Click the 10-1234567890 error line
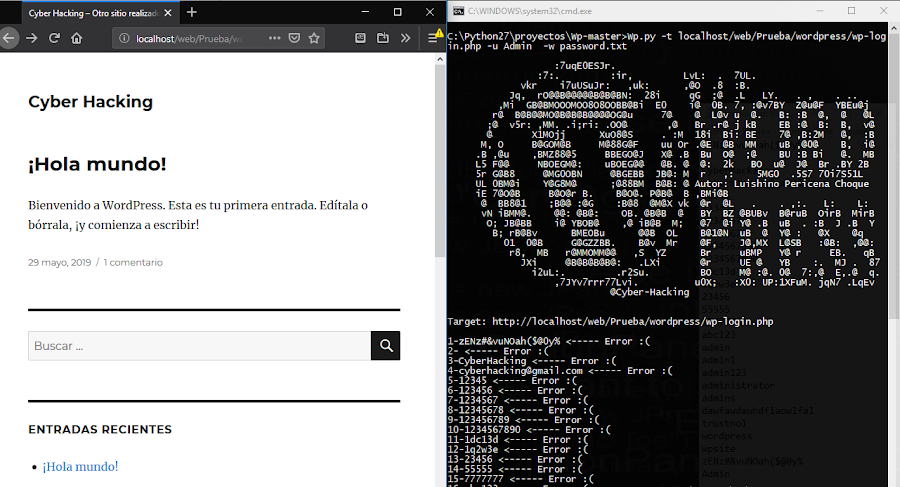900x487 pixels. point(529,430)
